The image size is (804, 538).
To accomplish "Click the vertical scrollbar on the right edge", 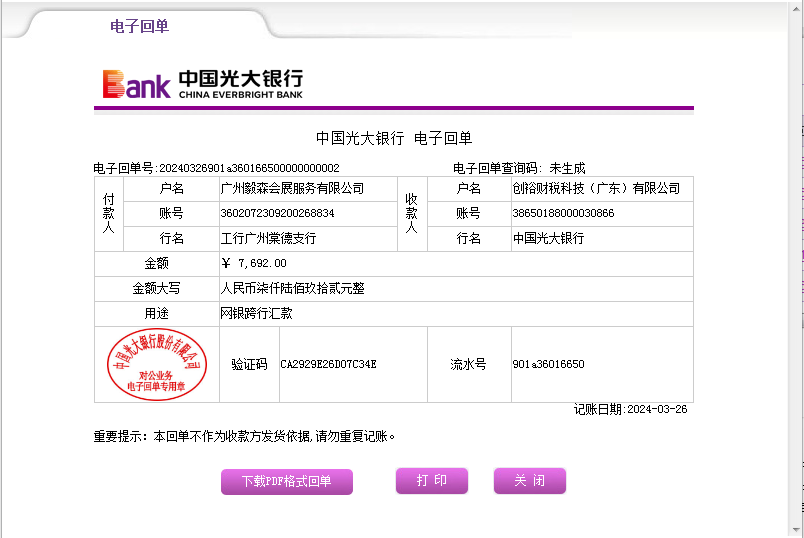I will point(797,270).
